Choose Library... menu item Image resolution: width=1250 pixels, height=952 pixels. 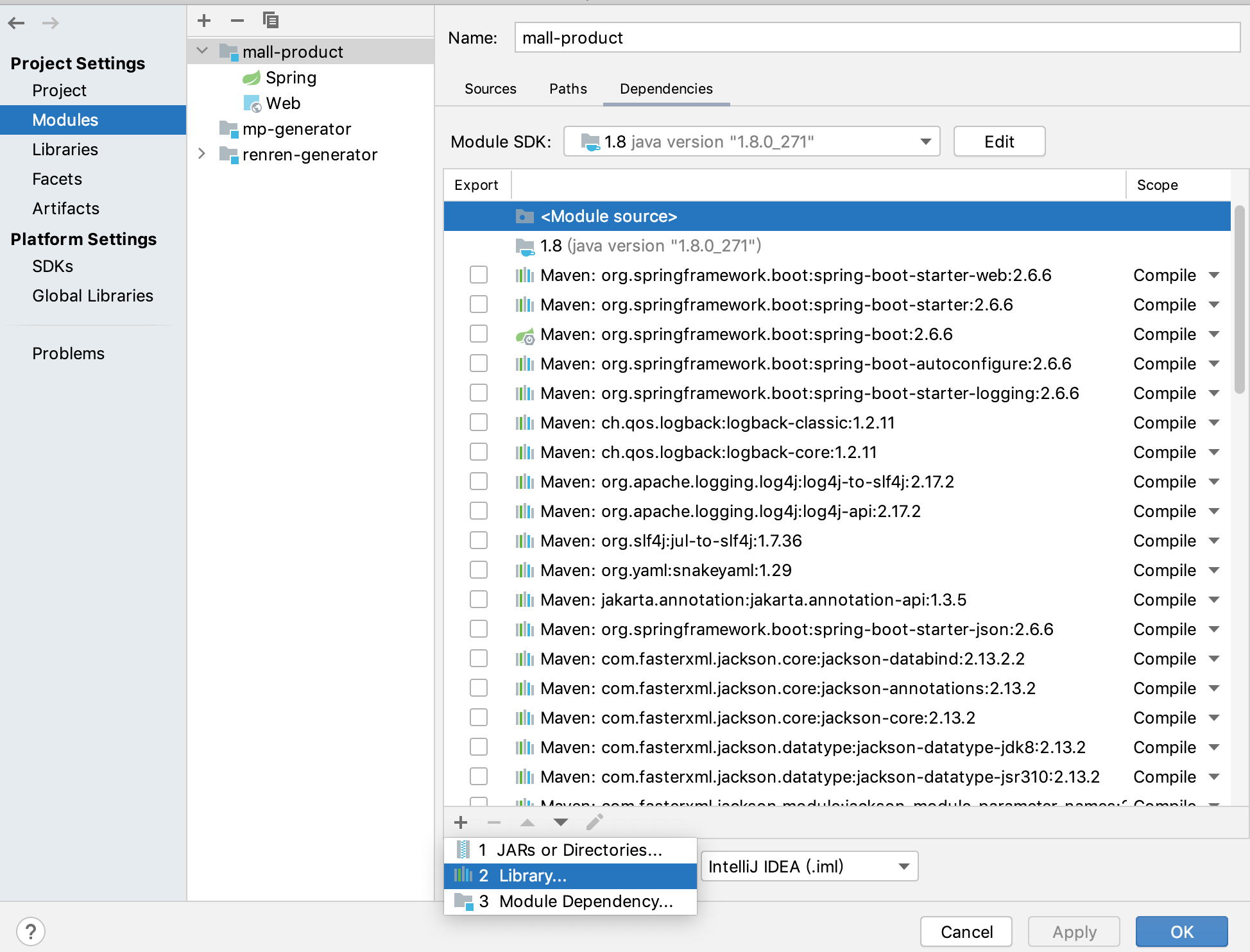point(570,876)
